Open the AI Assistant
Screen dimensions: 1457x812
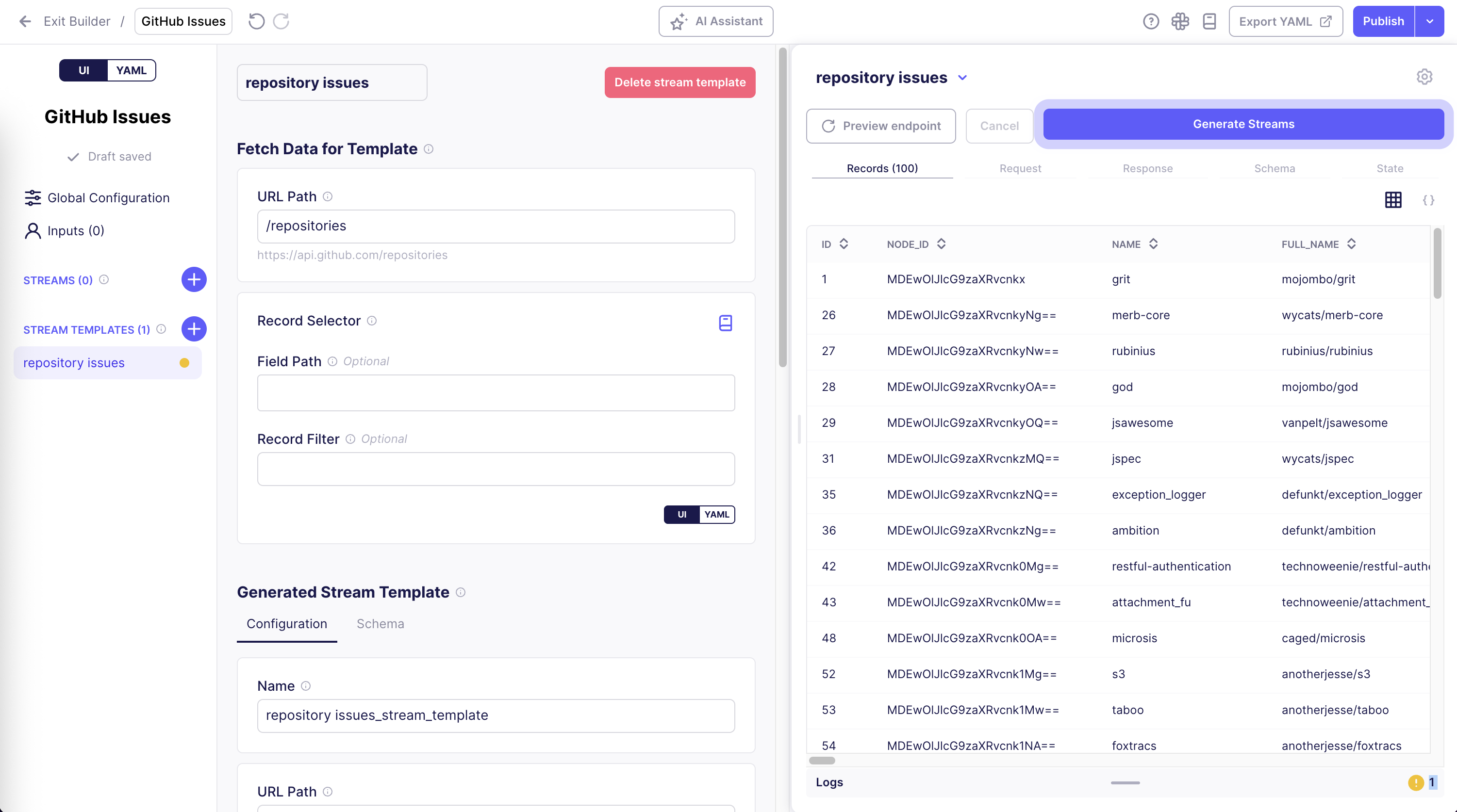click(715, 21)
